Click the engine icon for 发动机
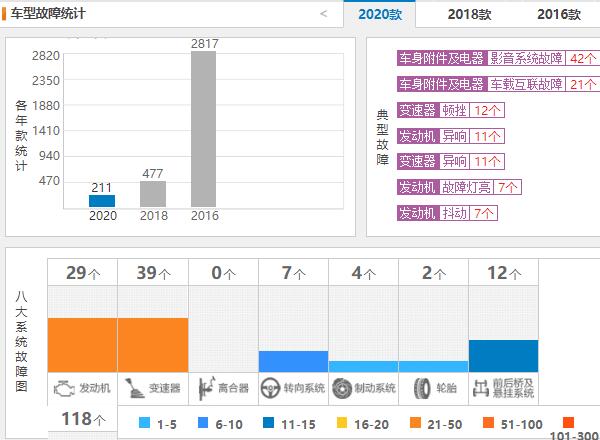600x440 pixels. pyautogui.click(x=64, y=388)
